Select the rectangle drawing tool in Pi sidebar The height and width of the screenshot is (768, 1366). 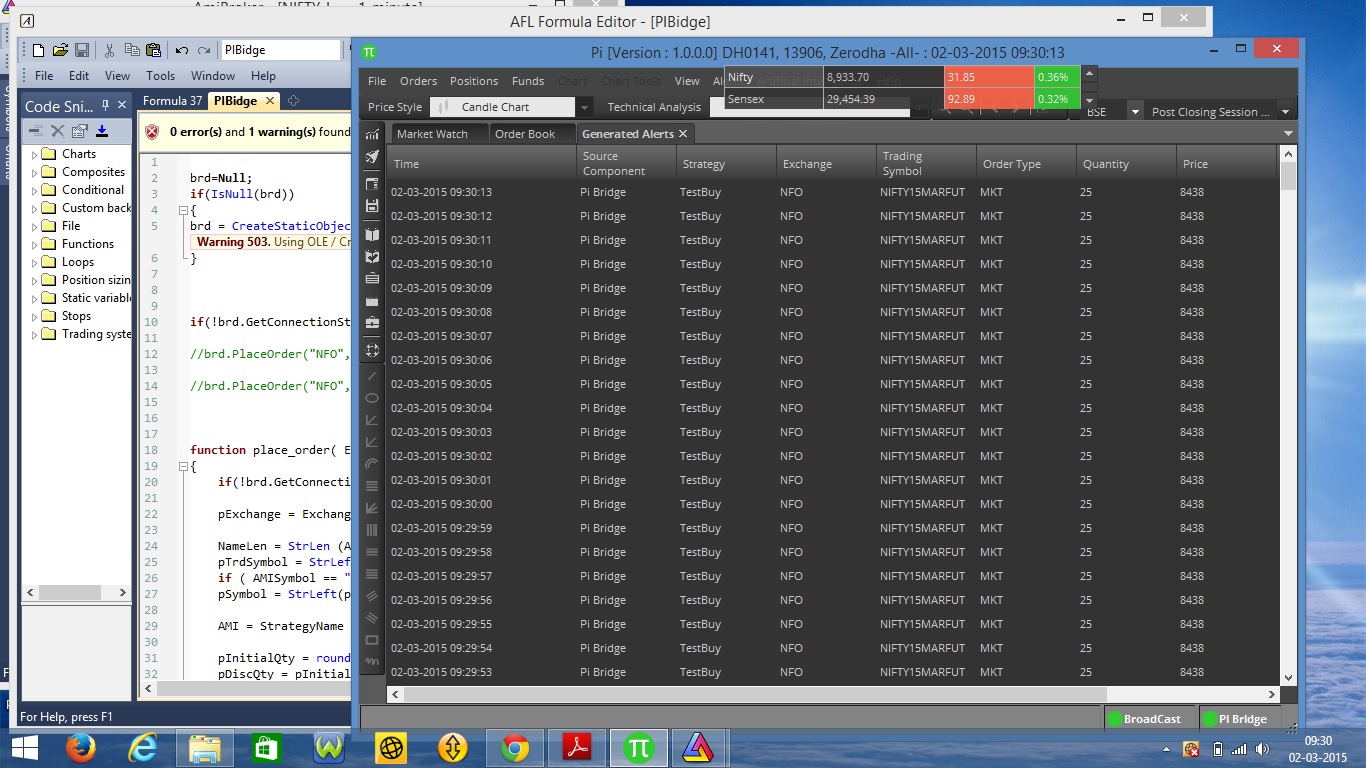point(372,640)
